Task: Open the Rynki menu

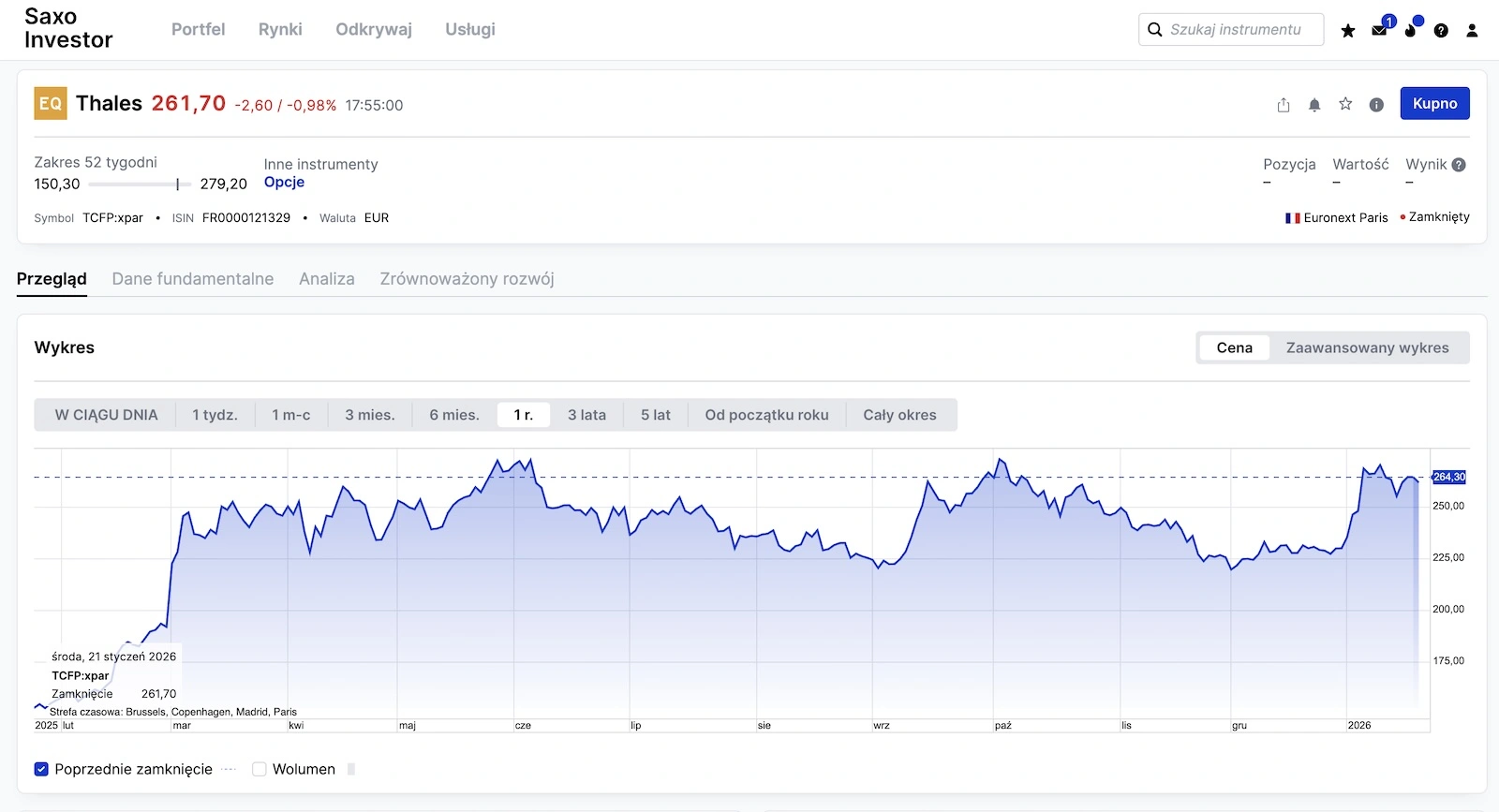Action: [280, 29]
